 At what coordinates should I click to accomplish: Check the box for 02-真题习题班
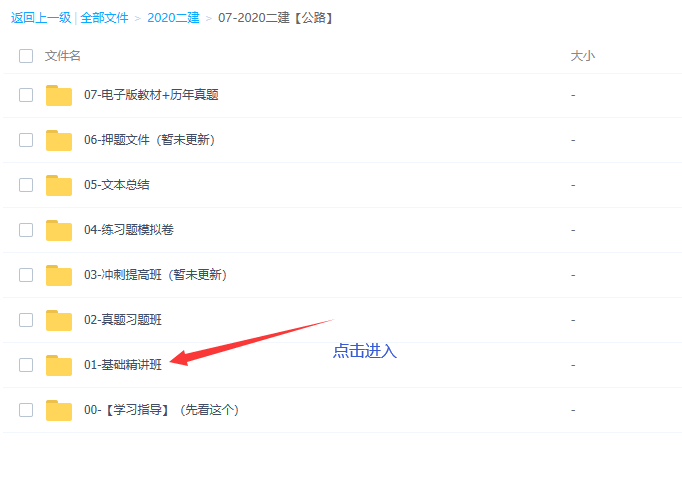[26, 320]
